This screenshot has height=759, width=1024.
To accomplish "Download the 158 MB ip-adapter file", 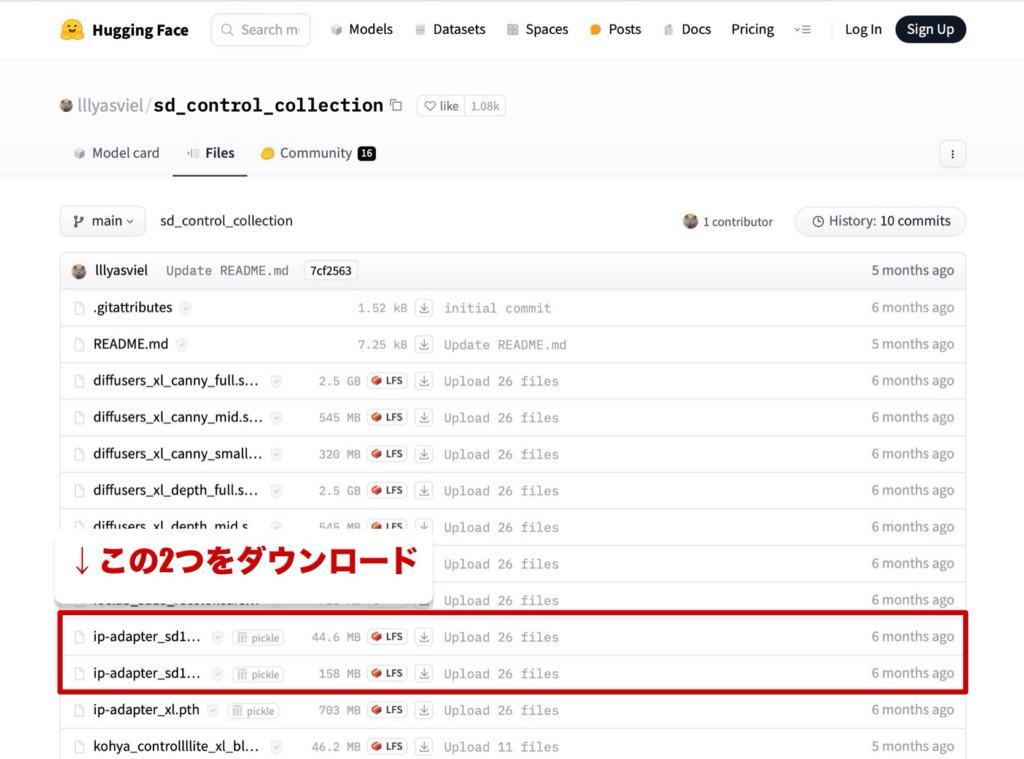I will pos(424,674).
